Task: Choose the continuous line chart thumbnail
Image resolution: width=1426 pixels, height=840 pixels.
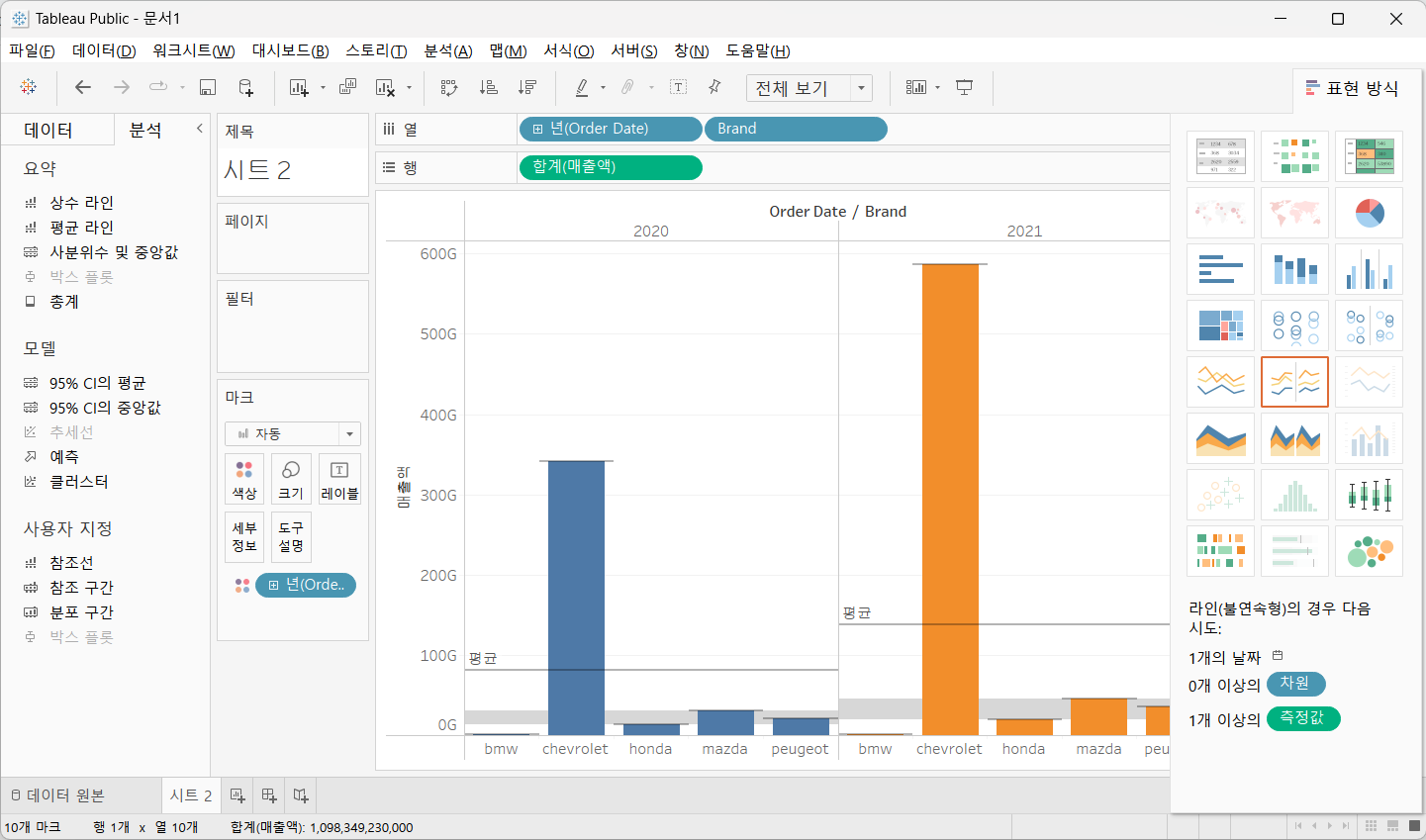Action: [1220, 382]
